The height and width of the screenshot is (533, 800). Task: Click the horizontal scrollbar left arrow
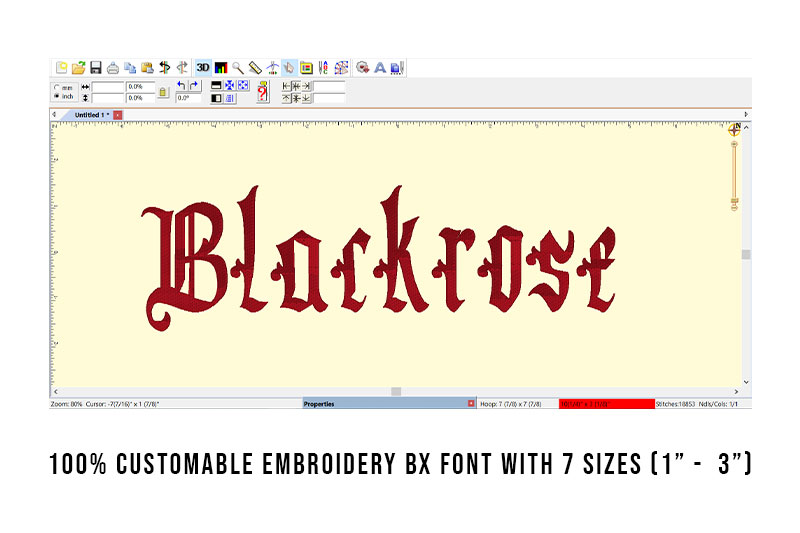56,392
